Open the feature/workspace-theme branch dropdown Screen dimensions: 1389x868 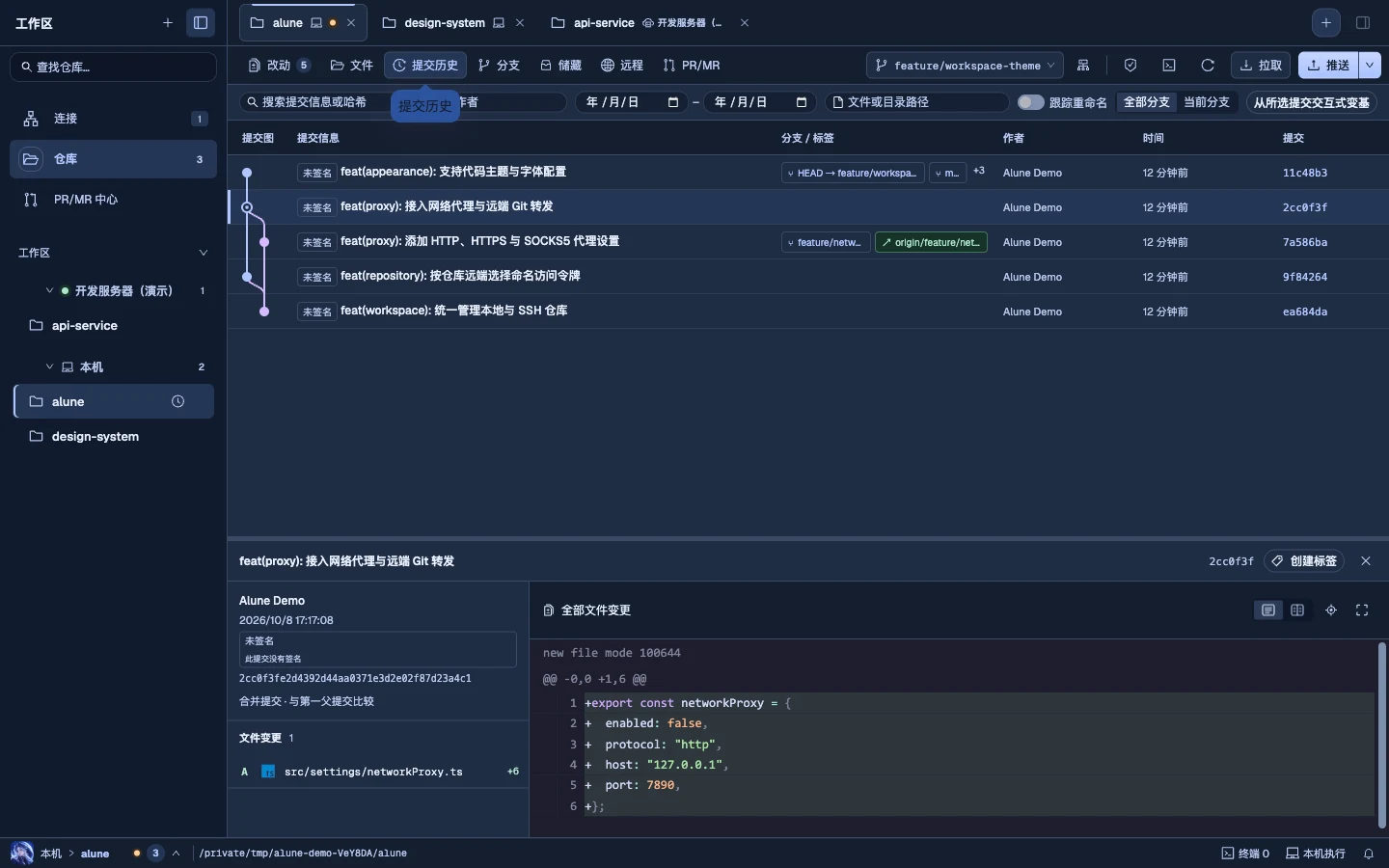point(965,66)
